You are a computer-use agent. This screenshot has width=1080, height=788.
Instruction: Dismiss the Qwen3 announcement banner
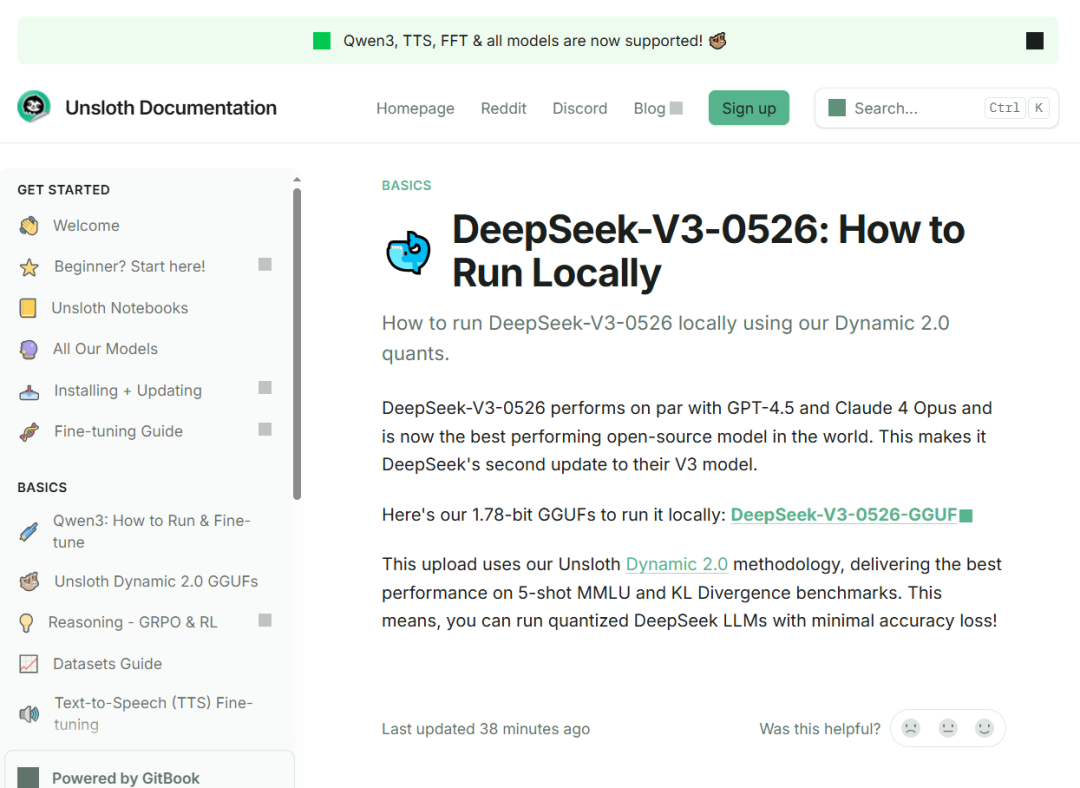pos(1035,41)
